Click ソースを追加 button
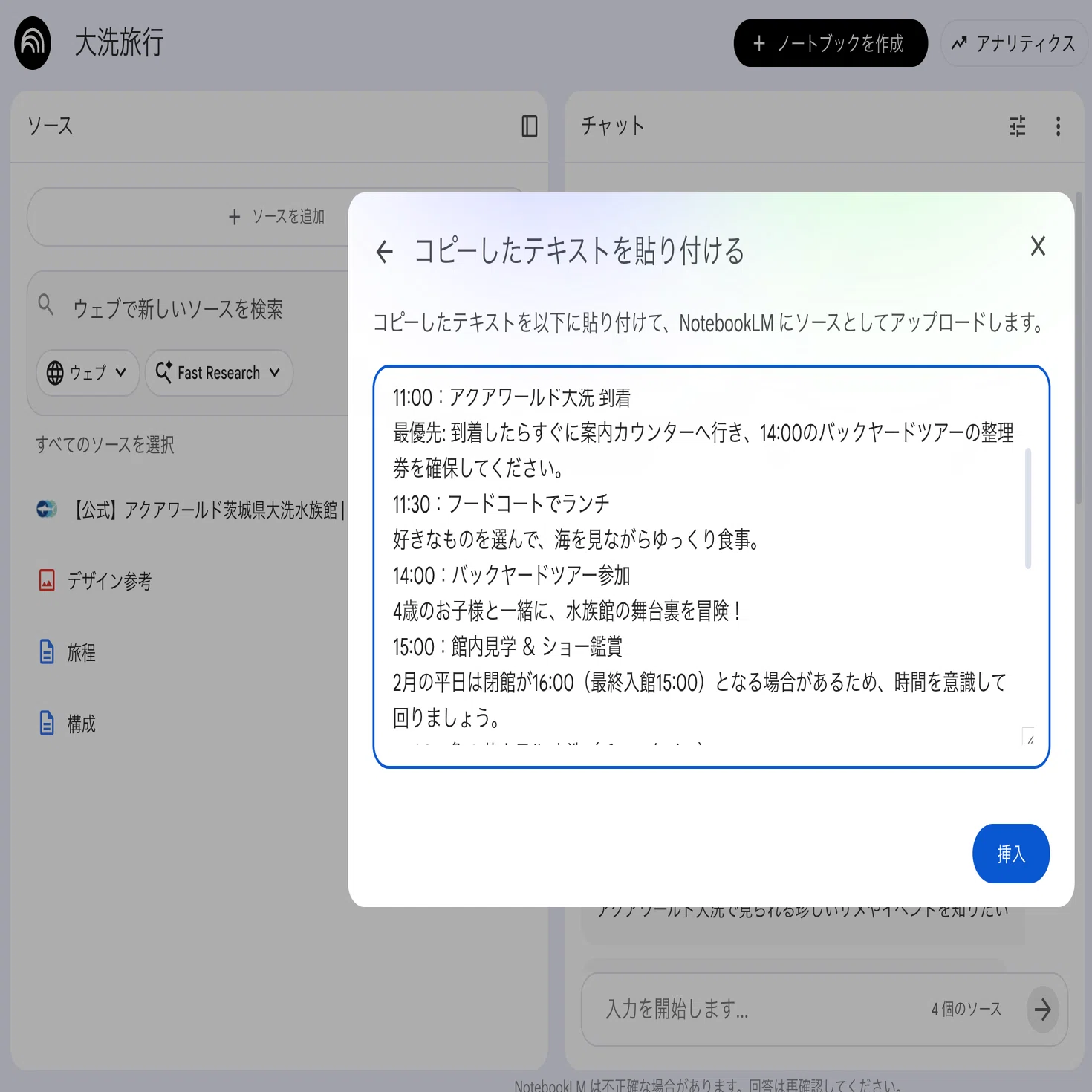The image size is (1092, 1092). 276,217
